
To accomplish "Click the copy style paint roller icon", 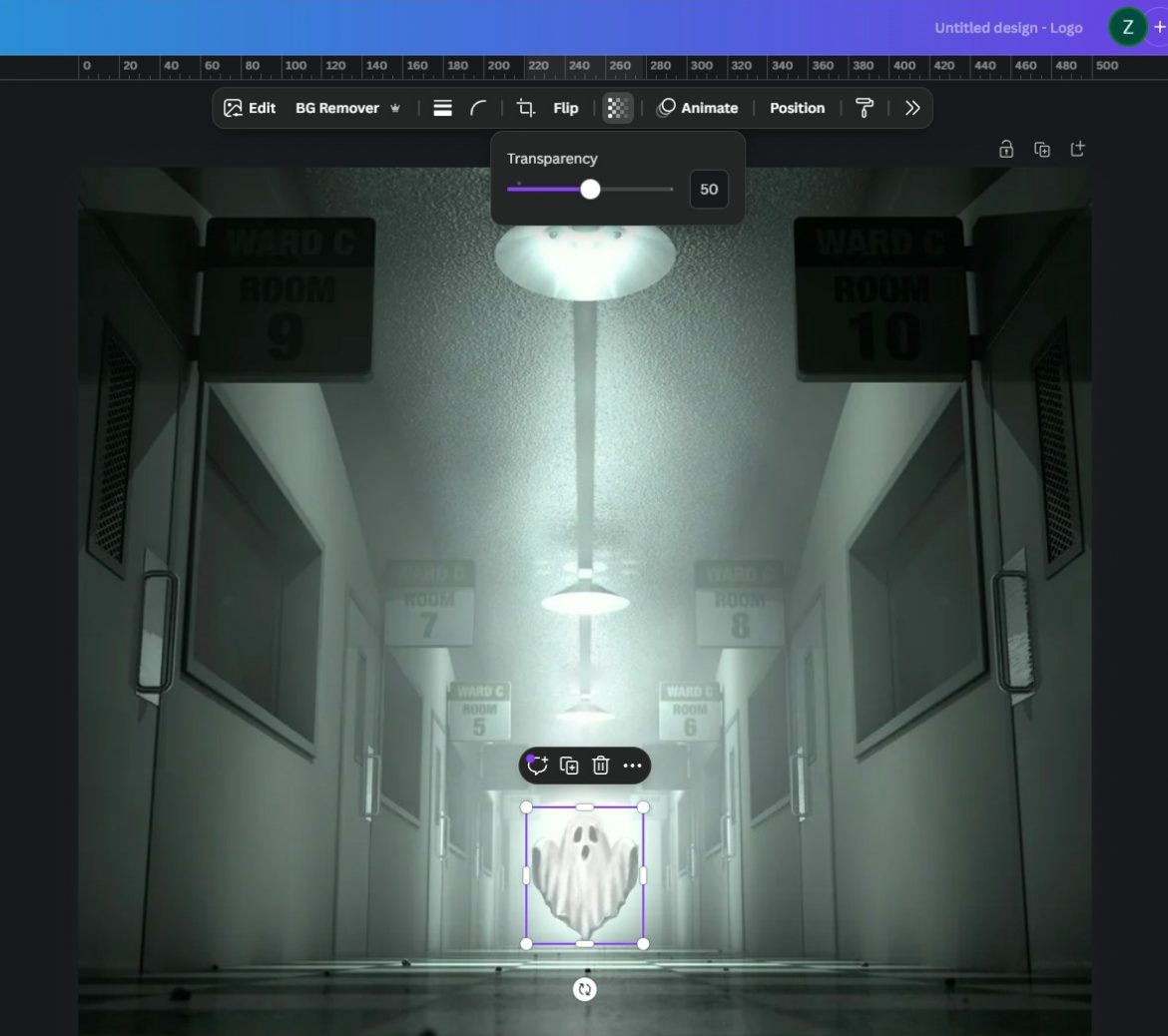I will (865, 108).
